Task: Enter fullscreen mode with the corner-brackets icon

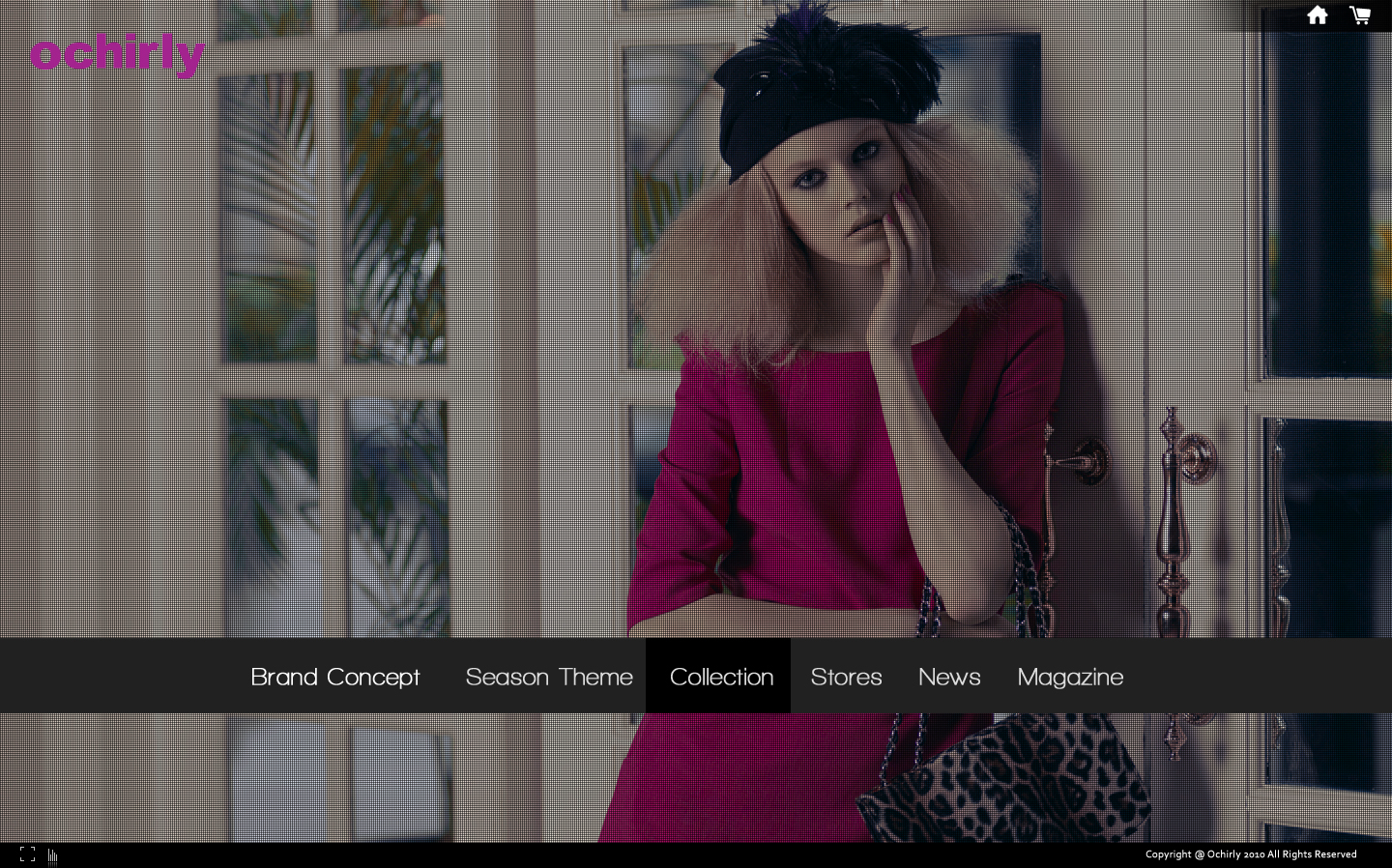Action: [x=27, y=854]
